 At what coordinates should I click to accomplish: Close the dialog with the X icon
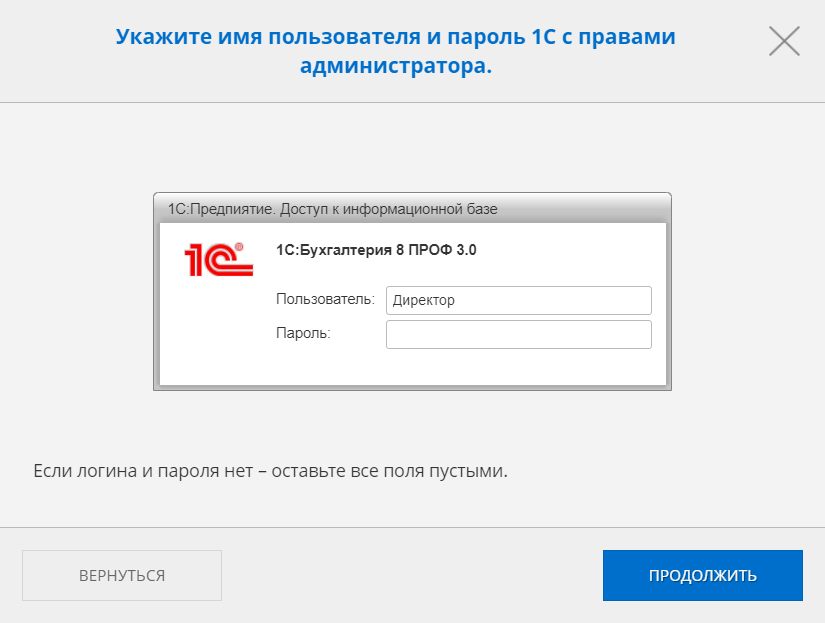click(x=784, y=40)
